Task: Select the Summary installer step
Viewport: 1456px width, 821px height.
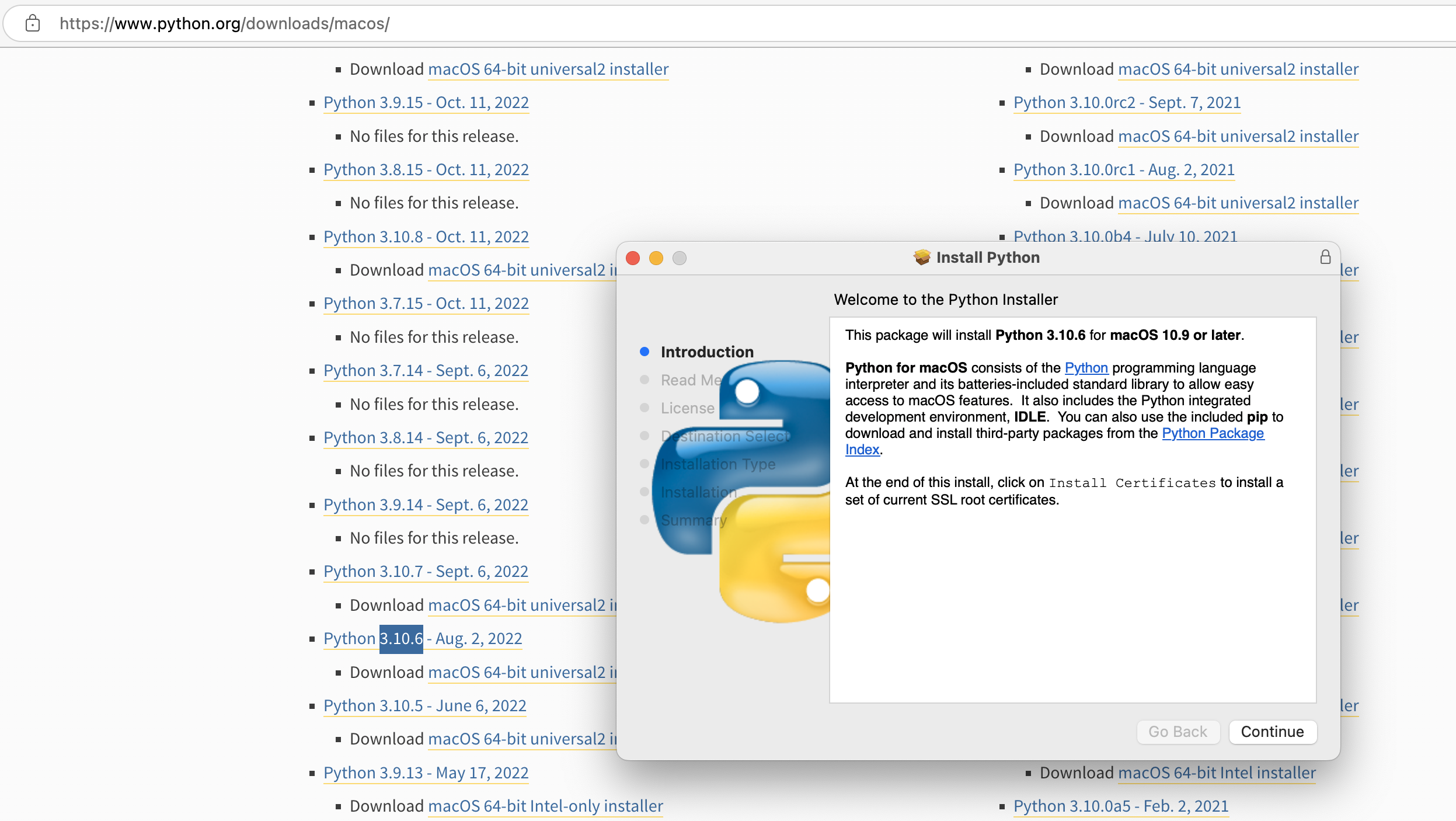Action: 694,520
